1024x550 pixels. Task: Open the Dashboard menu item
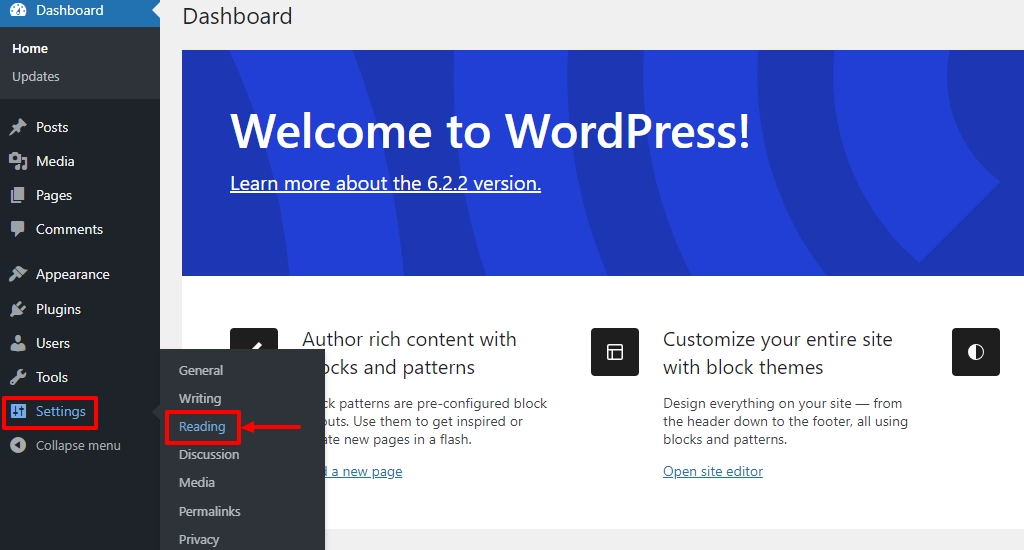80,11
